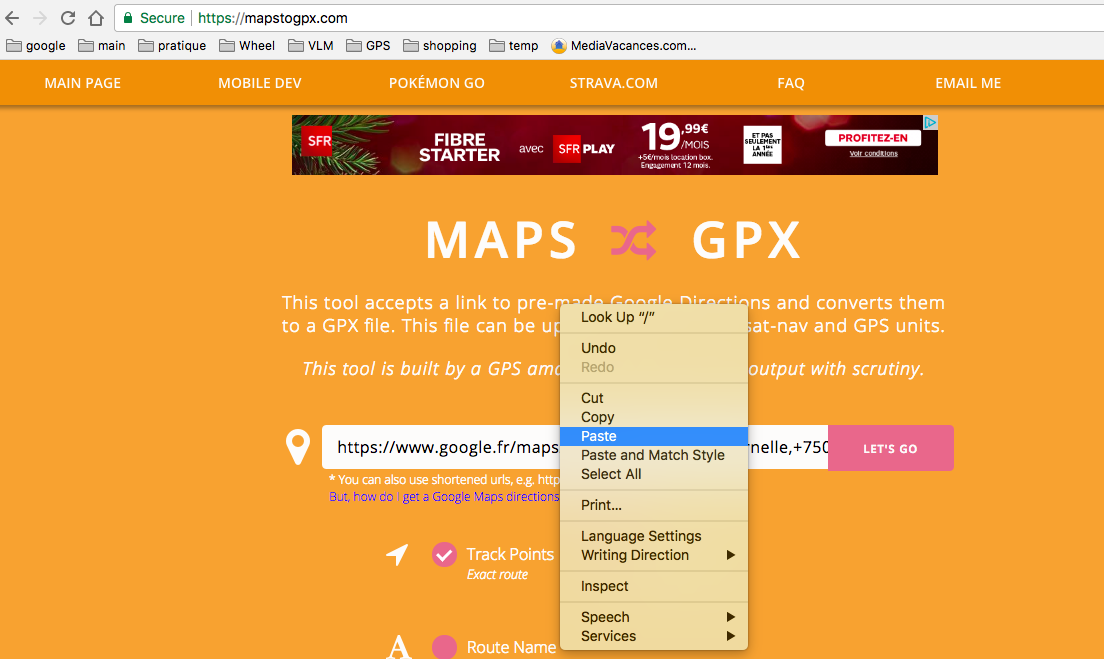This screenshot has height=659, width=1104.
Task: Open the temp bookmarks folder
Action: point(514,46)
